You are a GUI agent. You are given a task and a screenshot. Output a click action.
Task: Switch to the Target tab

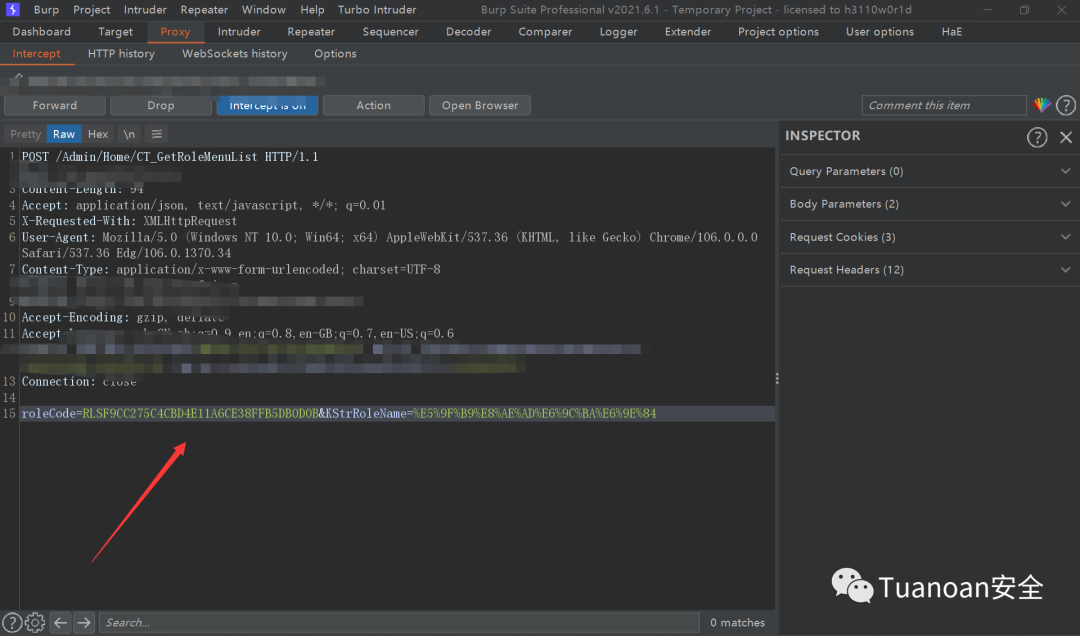pyautogui.click(x=115, y=32)
